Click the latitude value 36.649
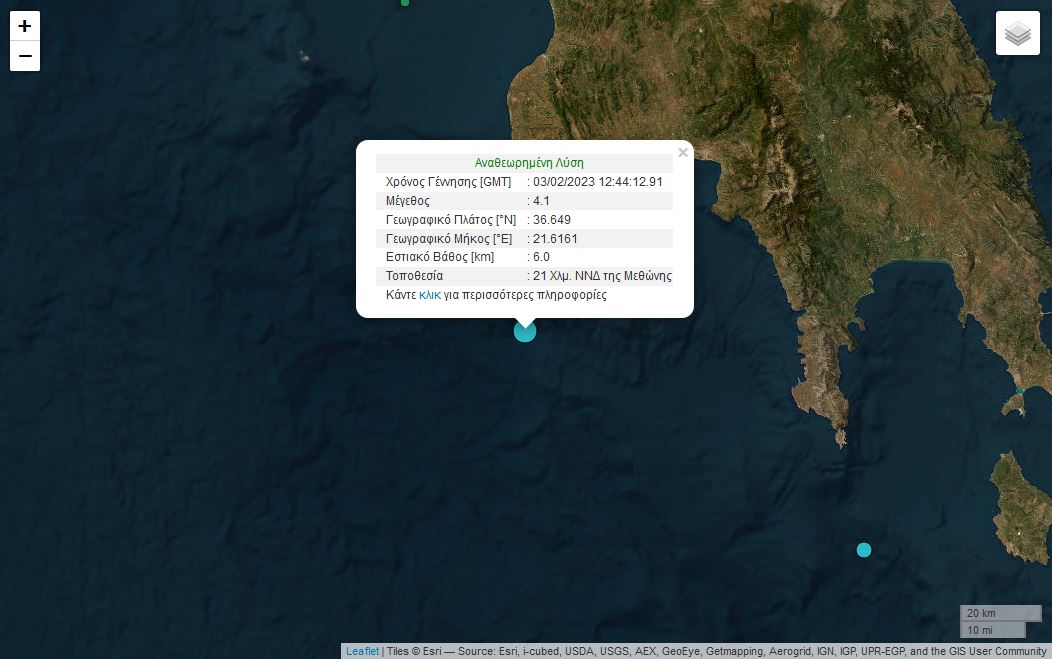 [x=552, y=219]
